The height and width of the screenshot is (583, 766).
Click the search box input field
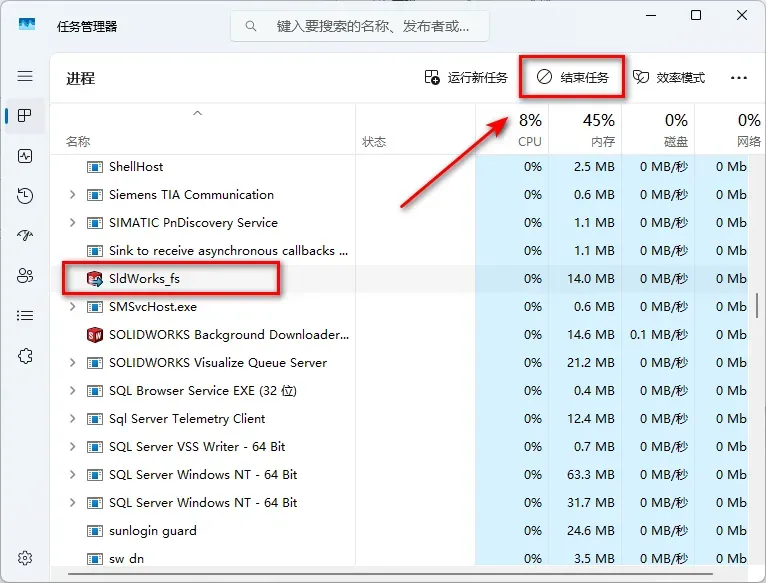(x=360, y=26)
